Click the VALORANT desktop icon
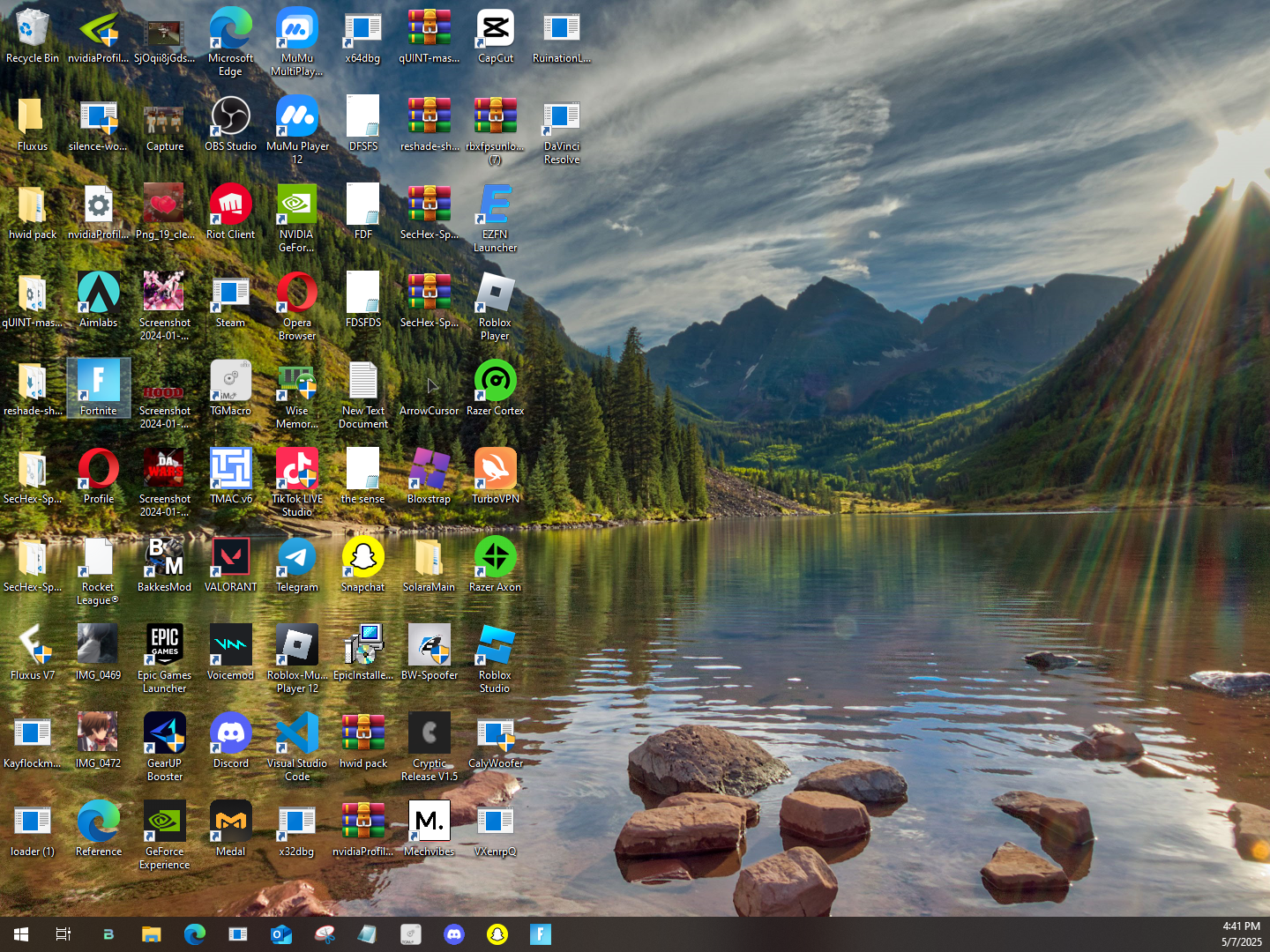Image resolution: width=1270 pixels, height=952 pixels. pyautogui.click(x=230, y=565)
